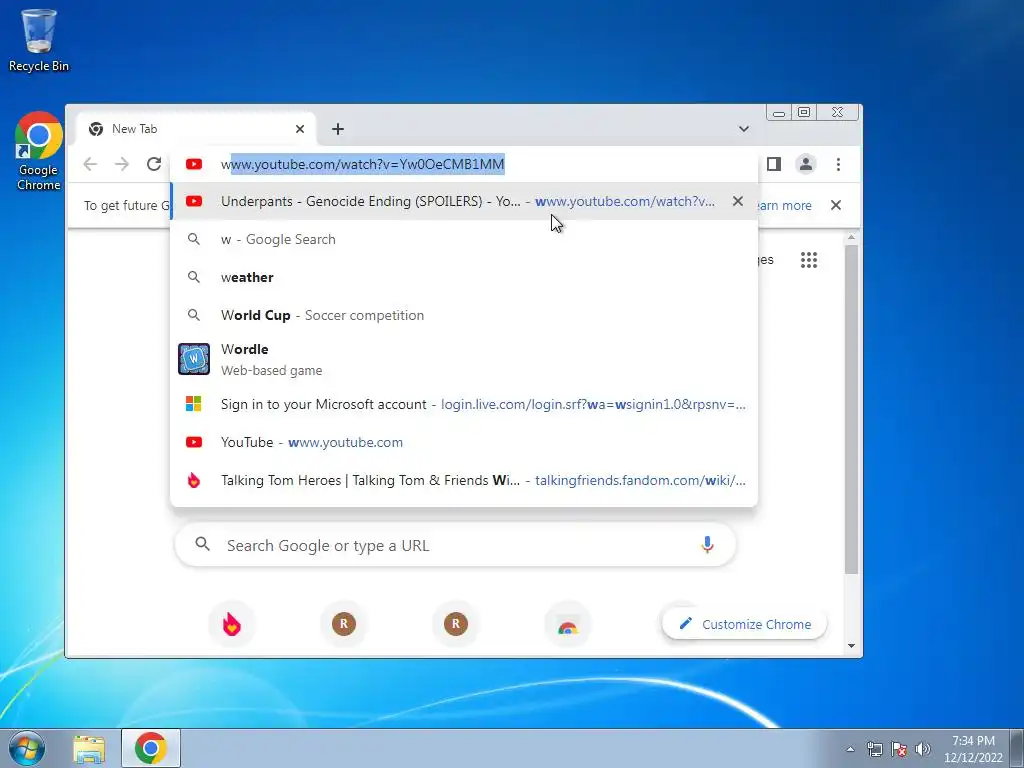Remove the Underpants suggestion with its X
The height and width of the screenshot is (768, 1024).
pyautogui.click(x=737, y=201)
